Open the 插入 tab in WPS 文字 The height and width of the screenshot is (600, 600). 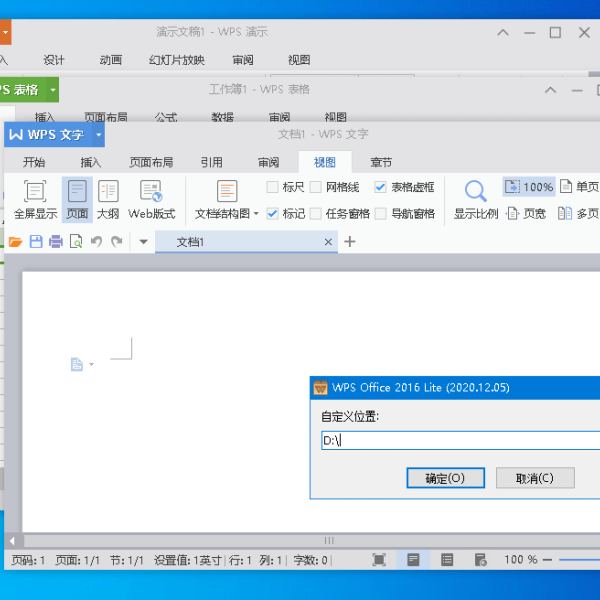[x=91, y=162]
